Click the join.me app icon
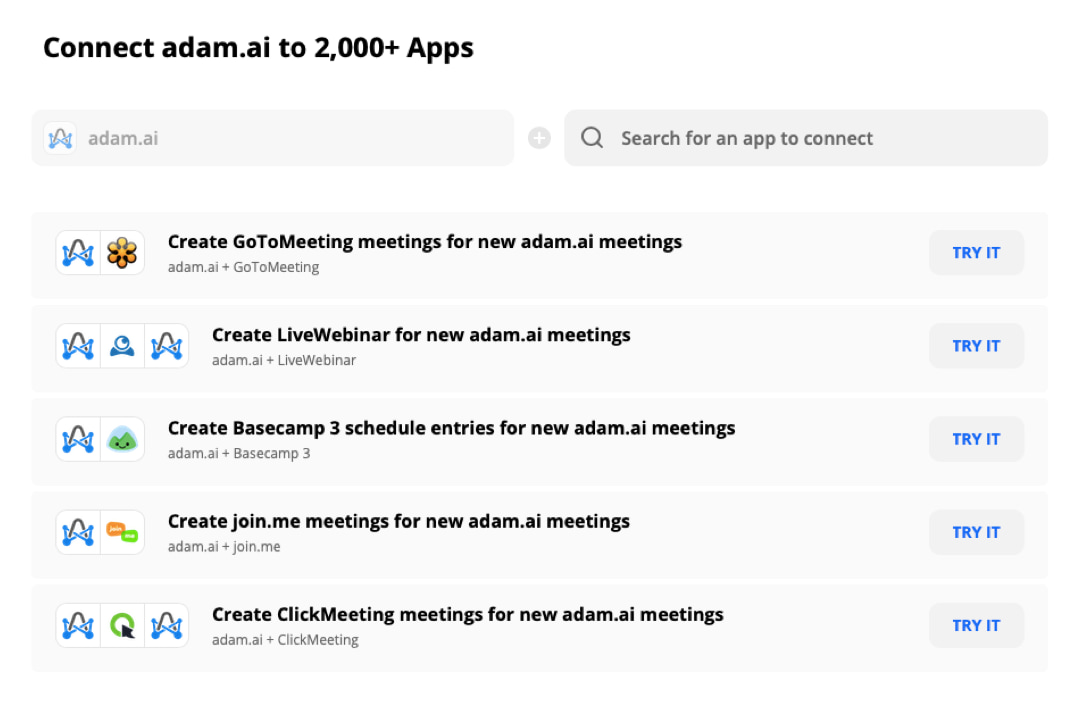Viewport: 1080px width, 713px height. point(122,532)
